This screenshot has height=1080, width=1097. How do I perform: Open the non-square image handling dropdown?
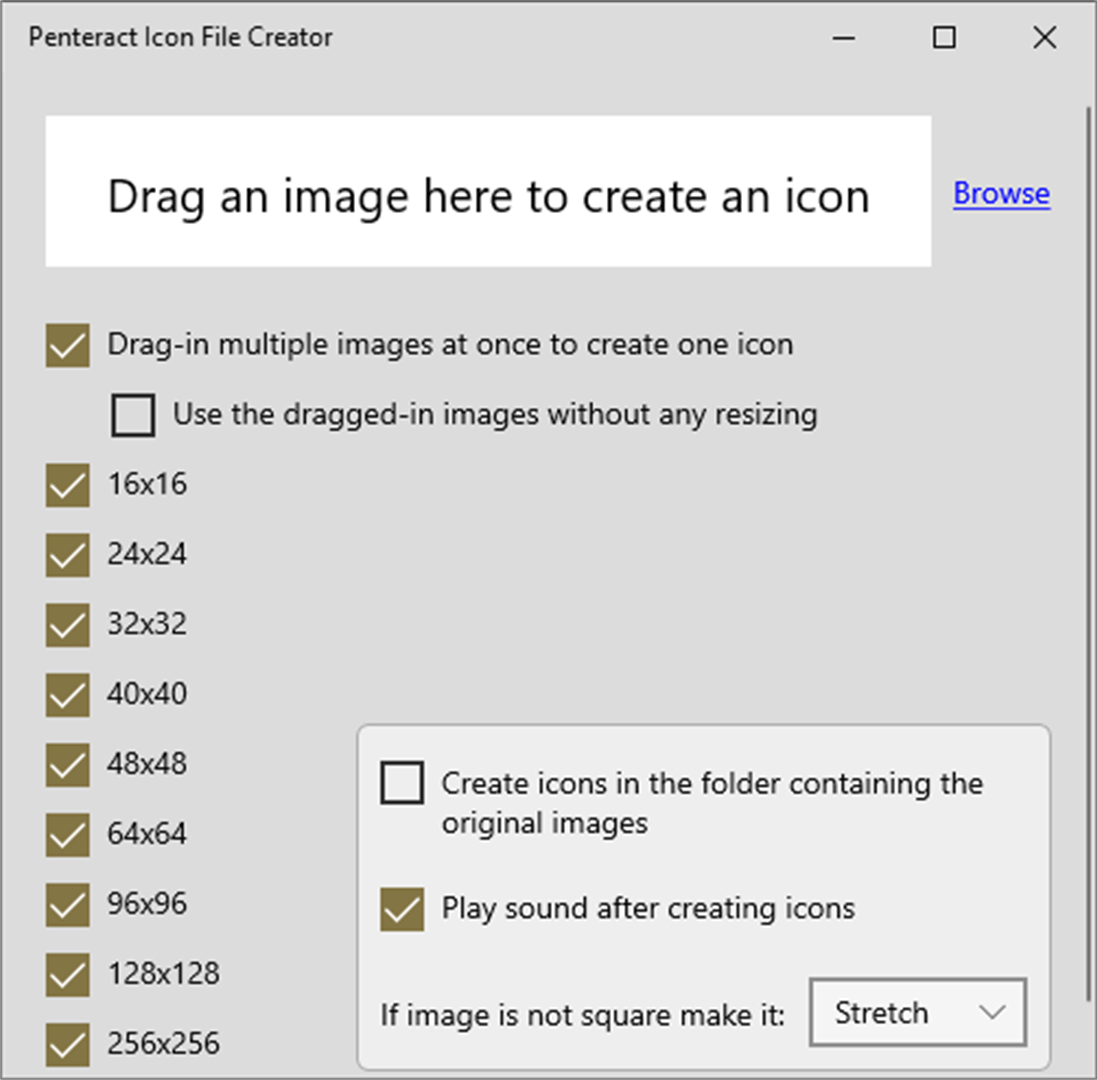point(916,1012)
